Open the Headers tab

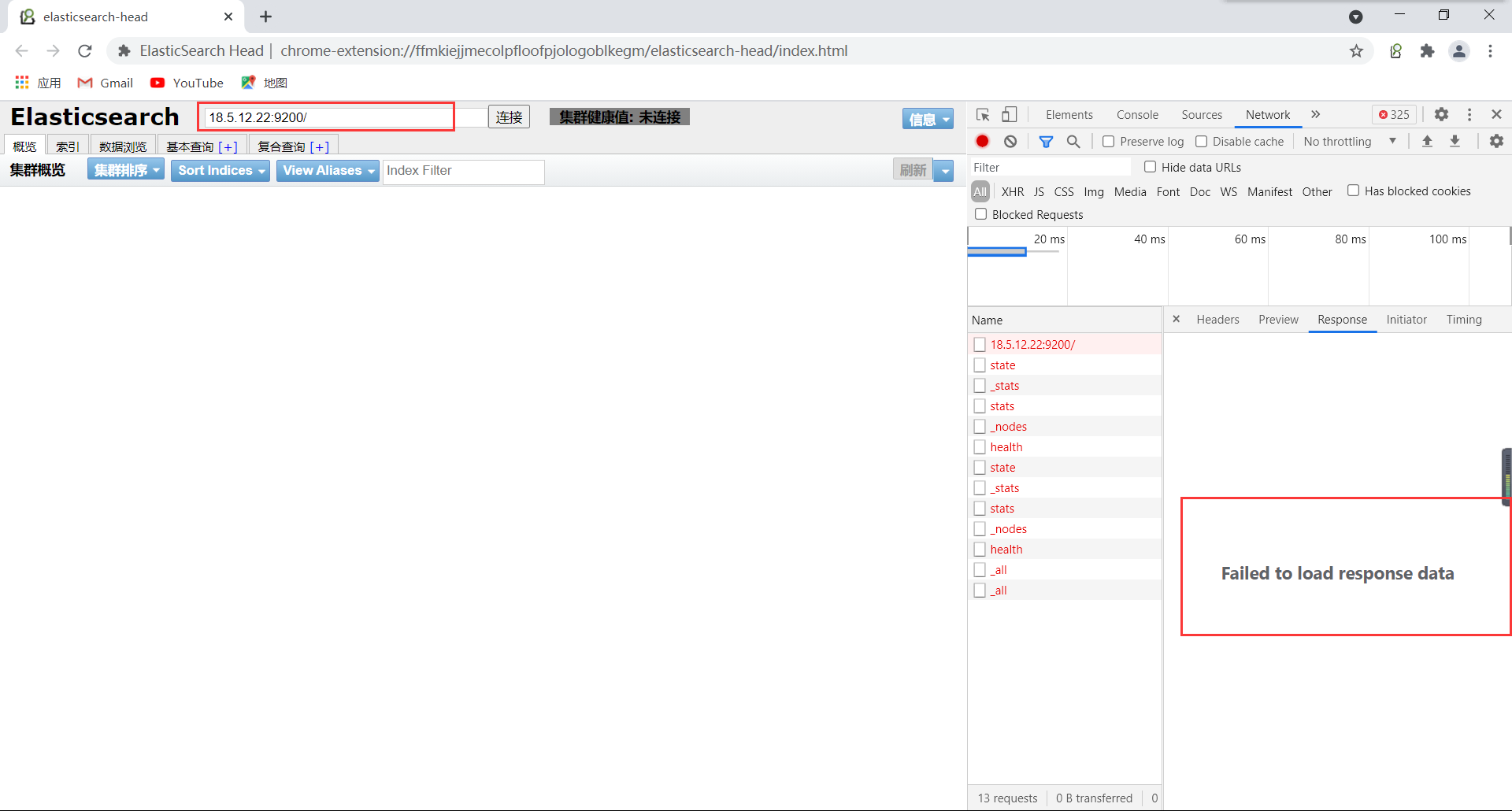1217,320
